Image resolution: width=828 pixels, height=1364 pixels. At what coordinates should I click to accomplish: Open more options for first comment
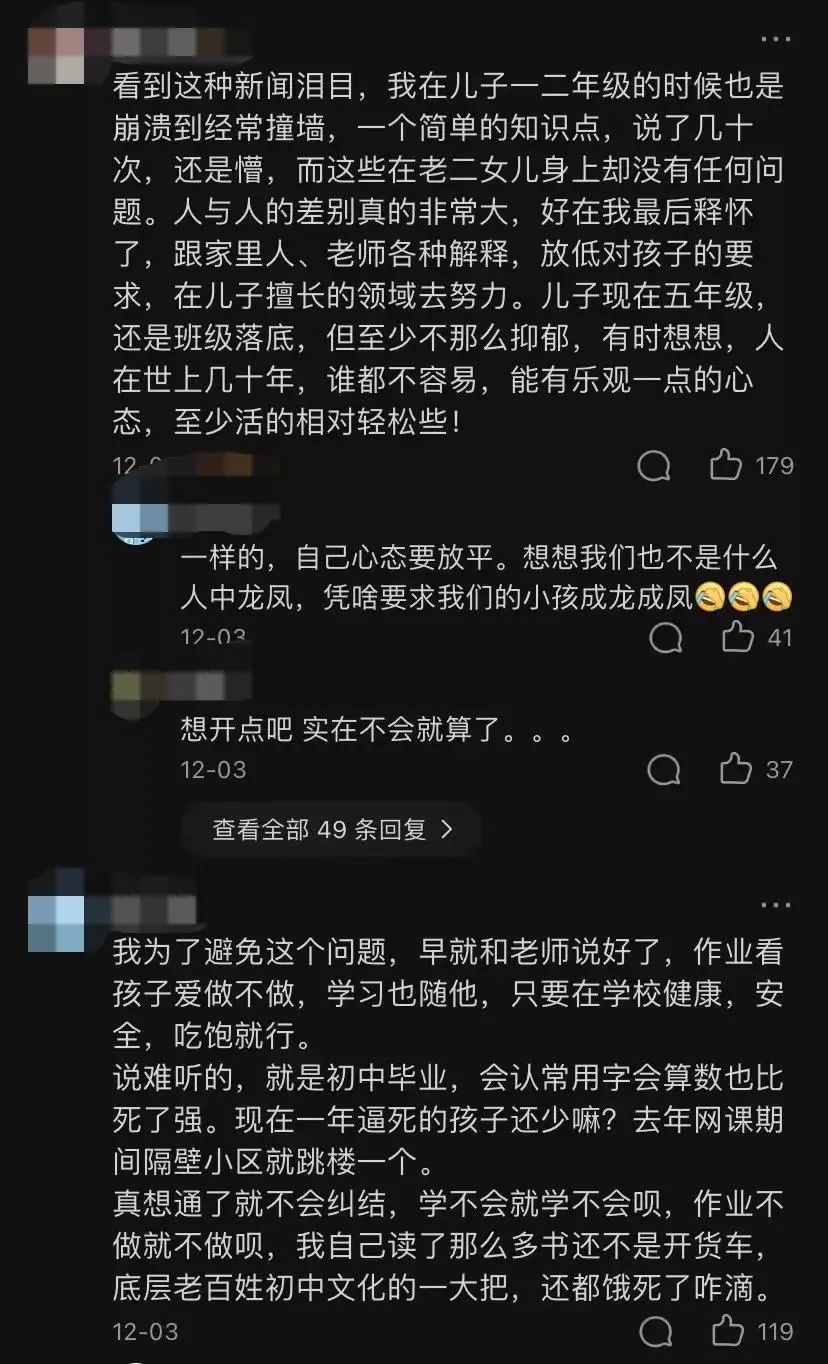tap(776, 40)
